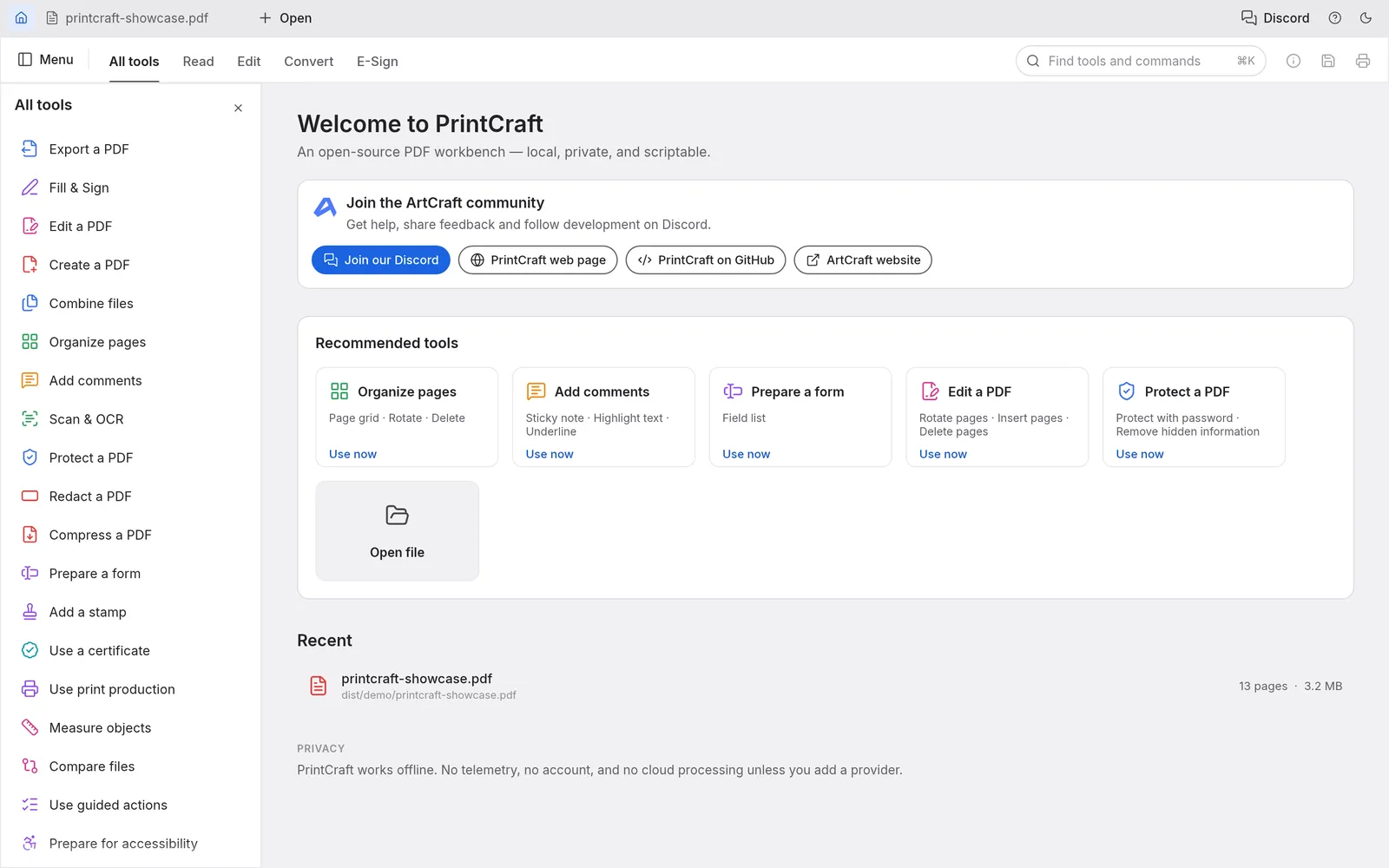
Task: Click Use now under Edit a PDF card
Action: pos(943,454)
